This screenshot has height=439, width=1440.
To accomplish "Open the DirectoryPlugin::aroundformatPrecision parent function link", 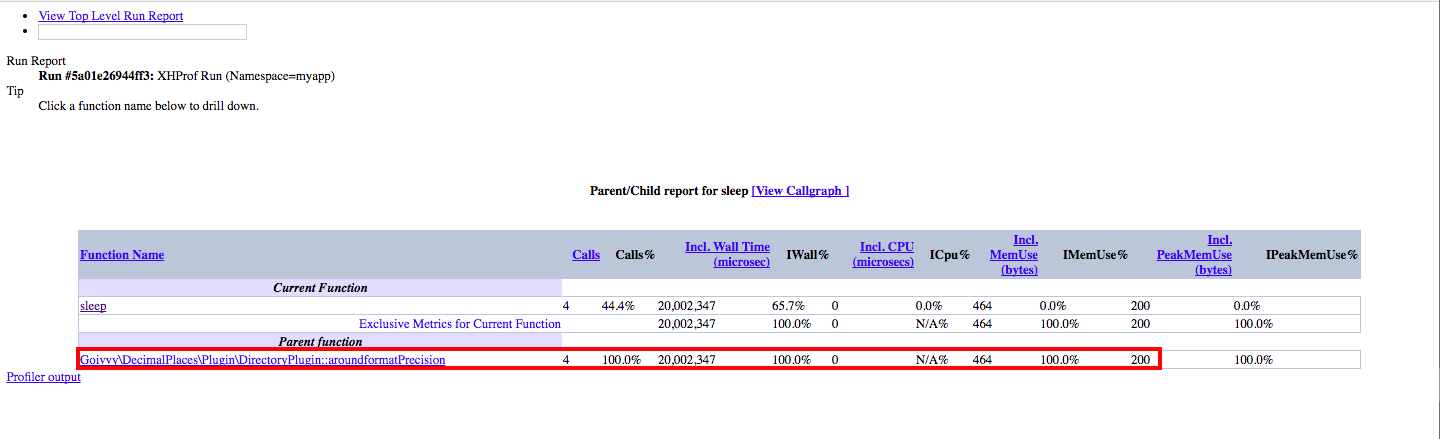I will tap(262, 360).
